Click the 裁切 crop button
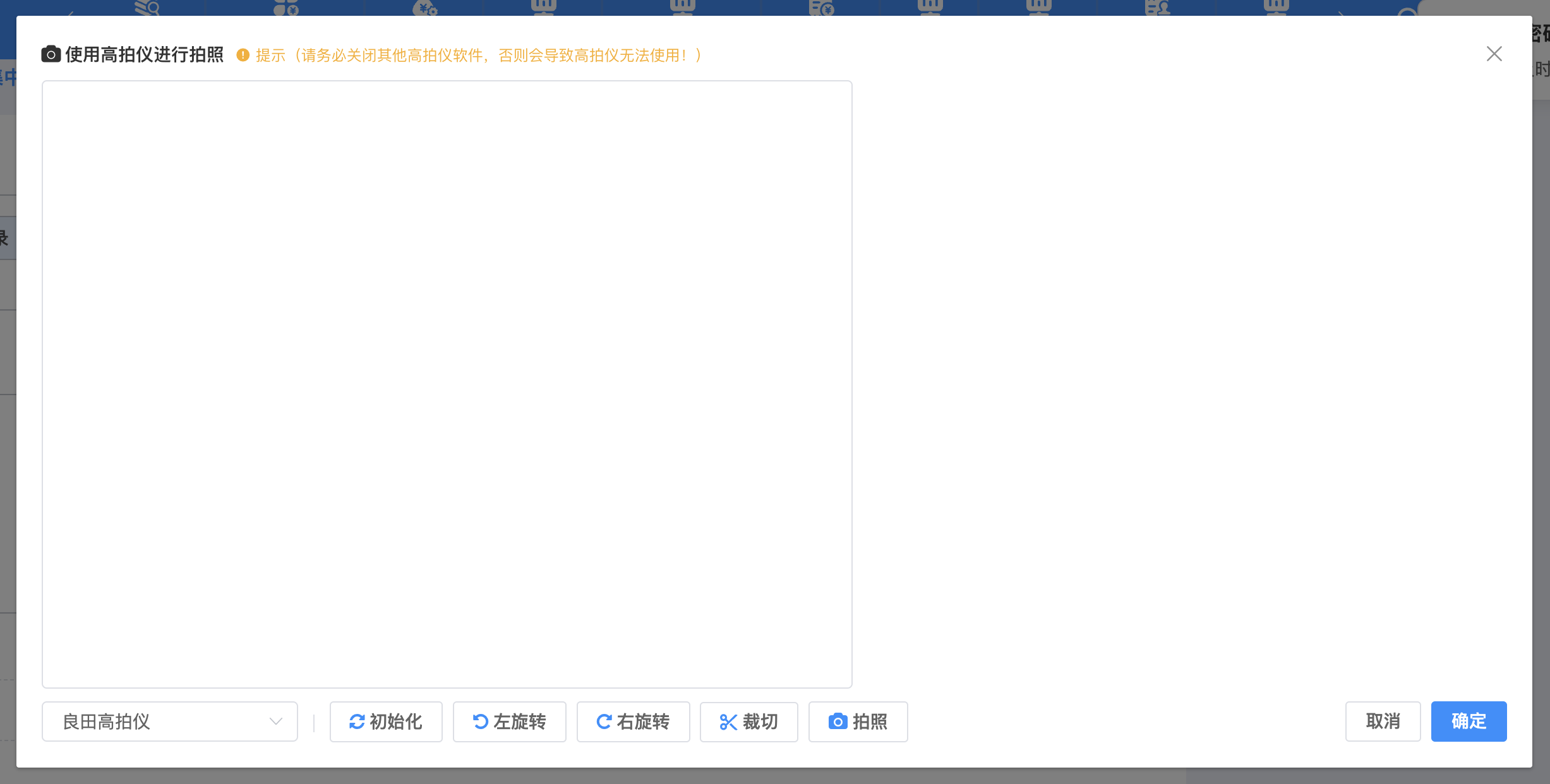 748,722
